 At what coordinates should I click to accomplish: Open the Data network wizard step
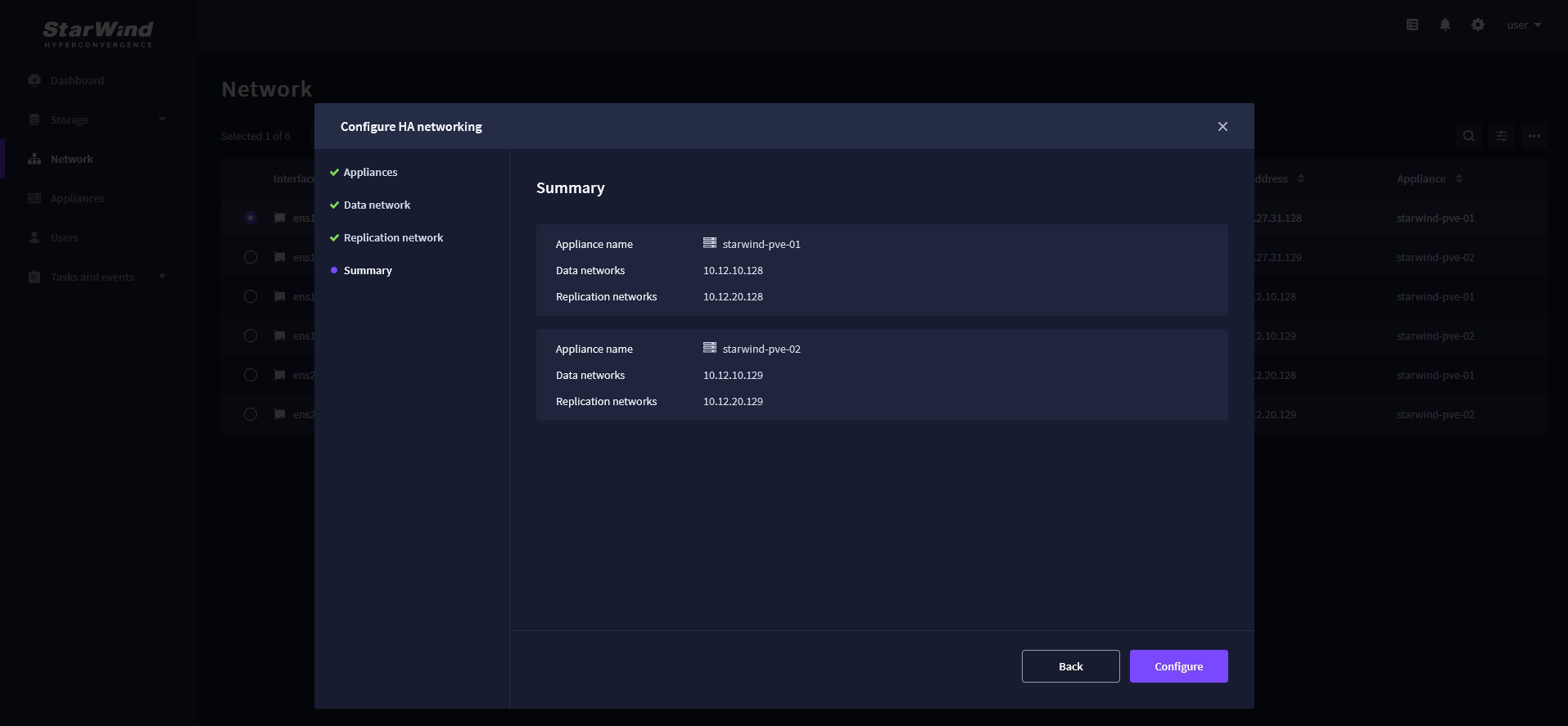click(377, 205)
